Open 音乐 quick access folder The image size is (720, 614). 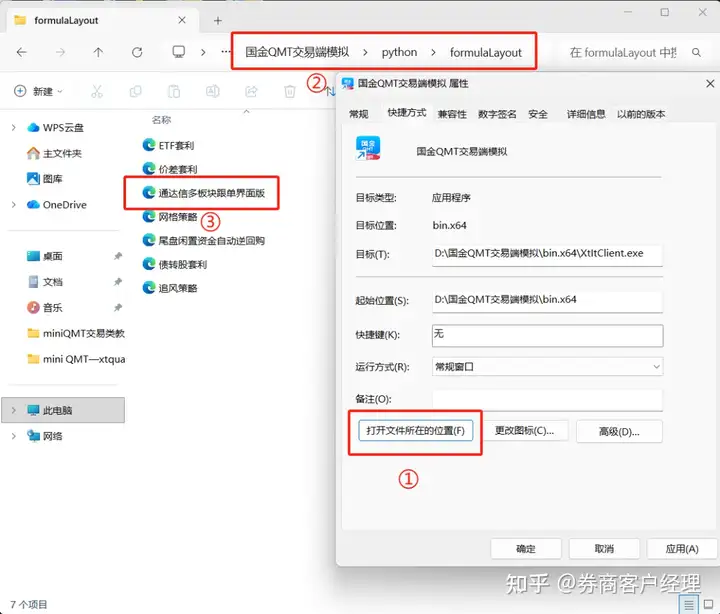pos(45,308)
